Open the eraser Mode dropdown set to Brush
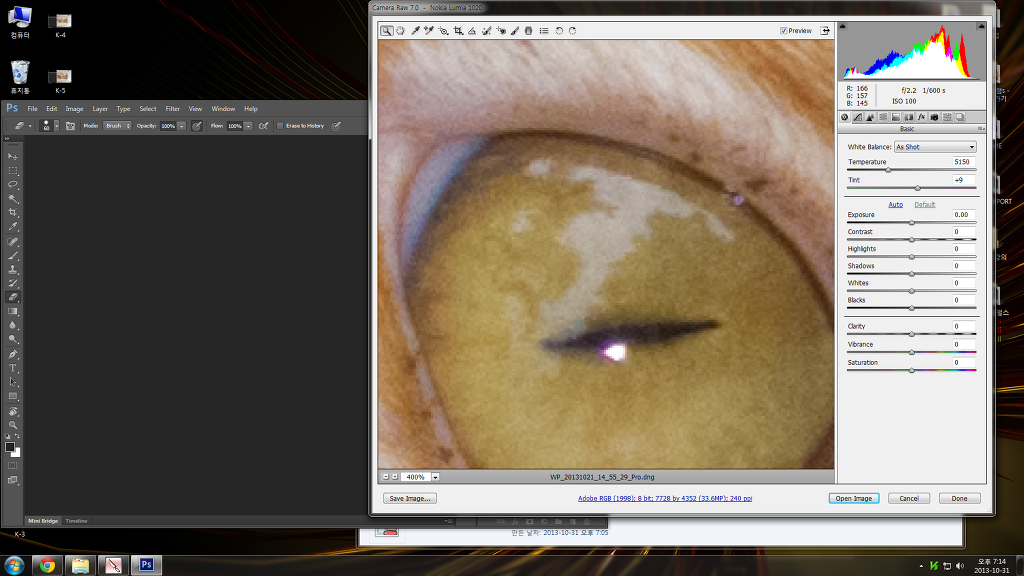The width and height of the screenshot is (1024, 576). (118, 126)
